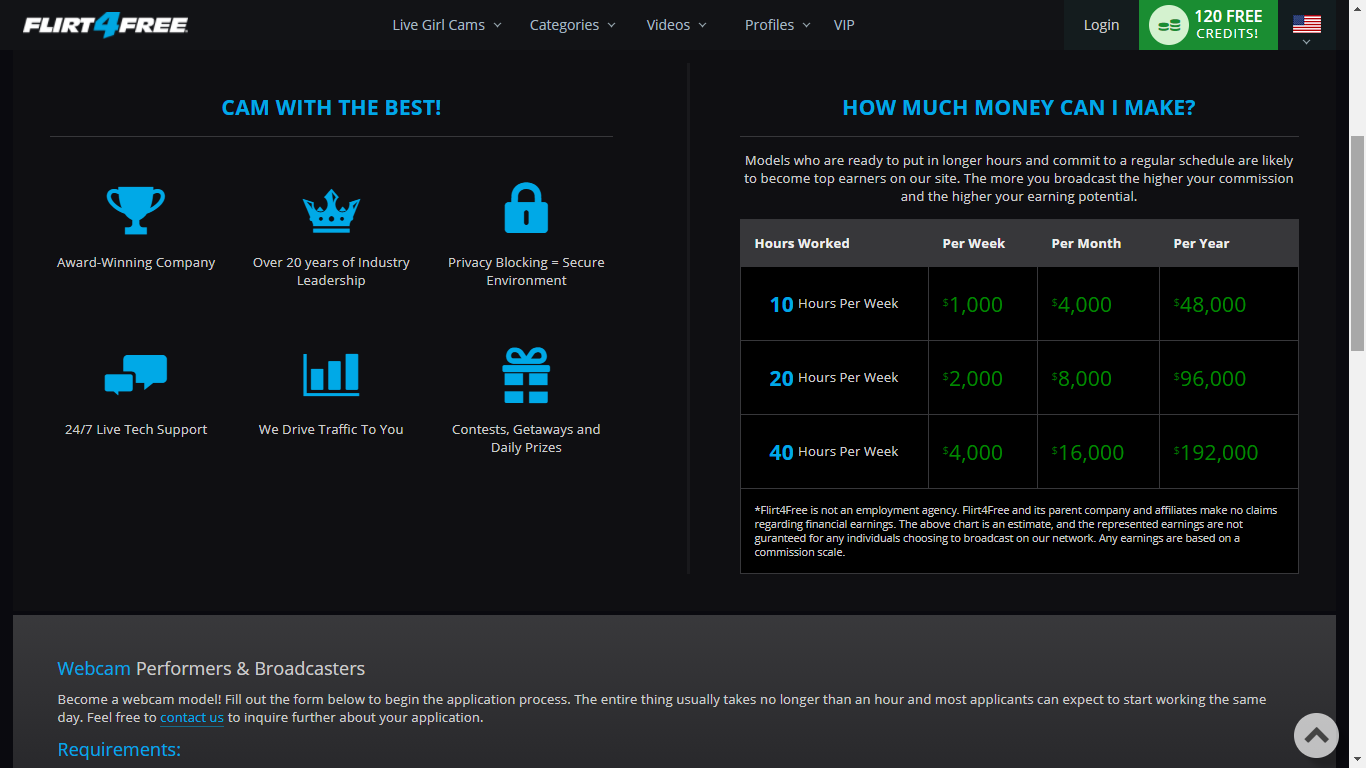This screenshot has width=1366, height=768.
Task: Open the contact us link
Action: pos(192,717)
